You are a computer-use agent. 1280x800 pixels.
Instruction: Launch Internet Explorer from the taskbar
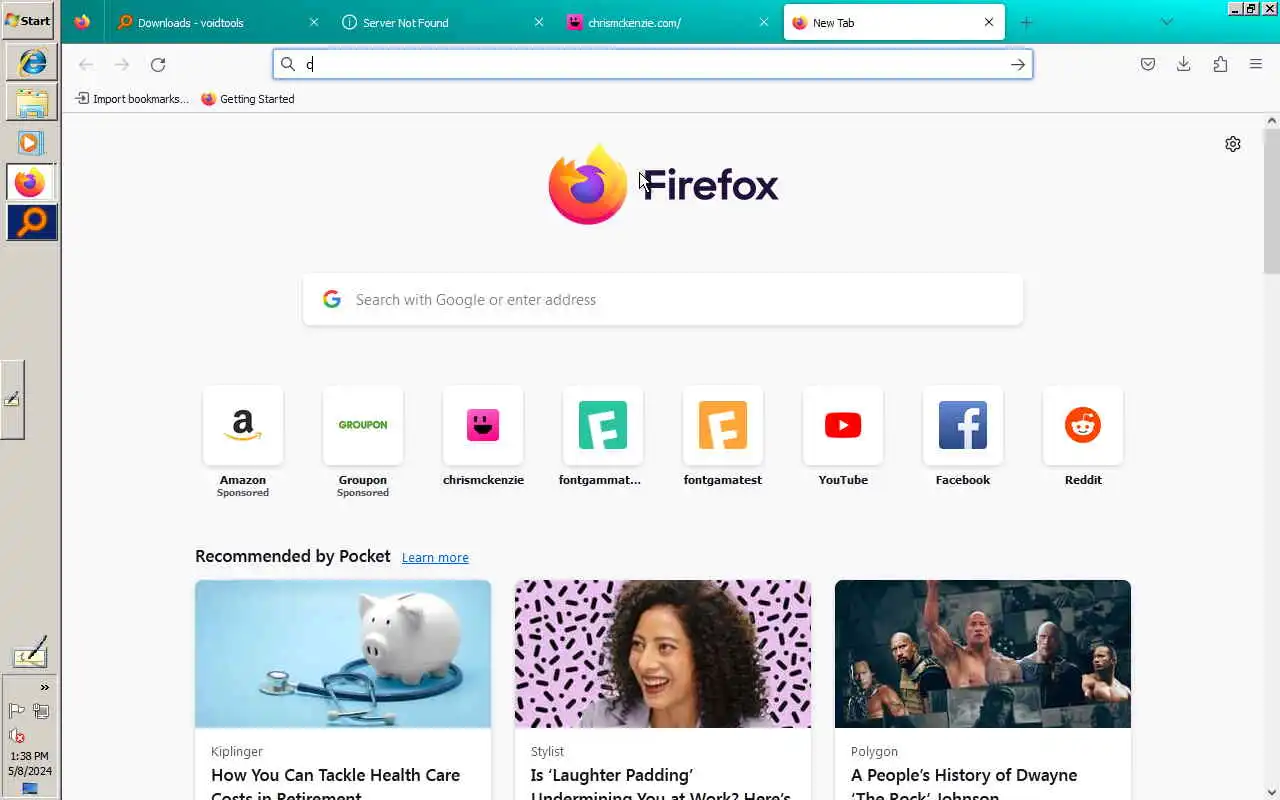[32, 62]
